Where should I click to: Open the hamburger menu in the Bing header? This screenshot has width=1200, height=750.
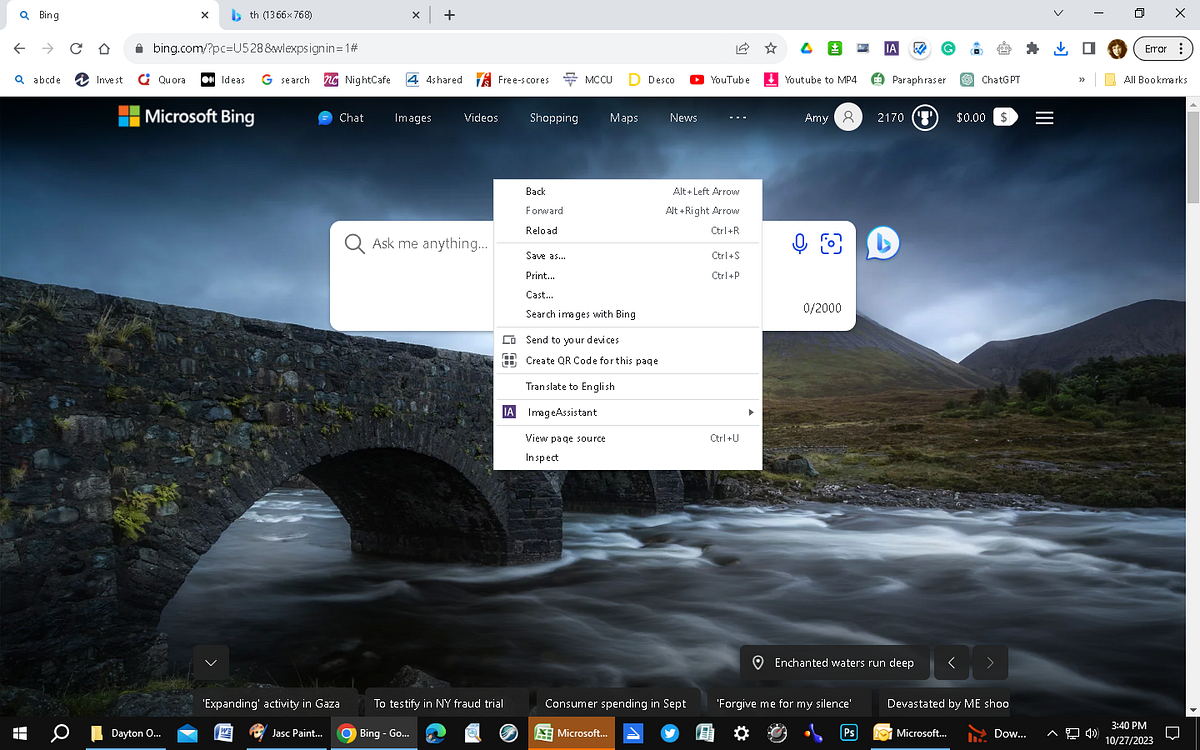pos(1044,117)
